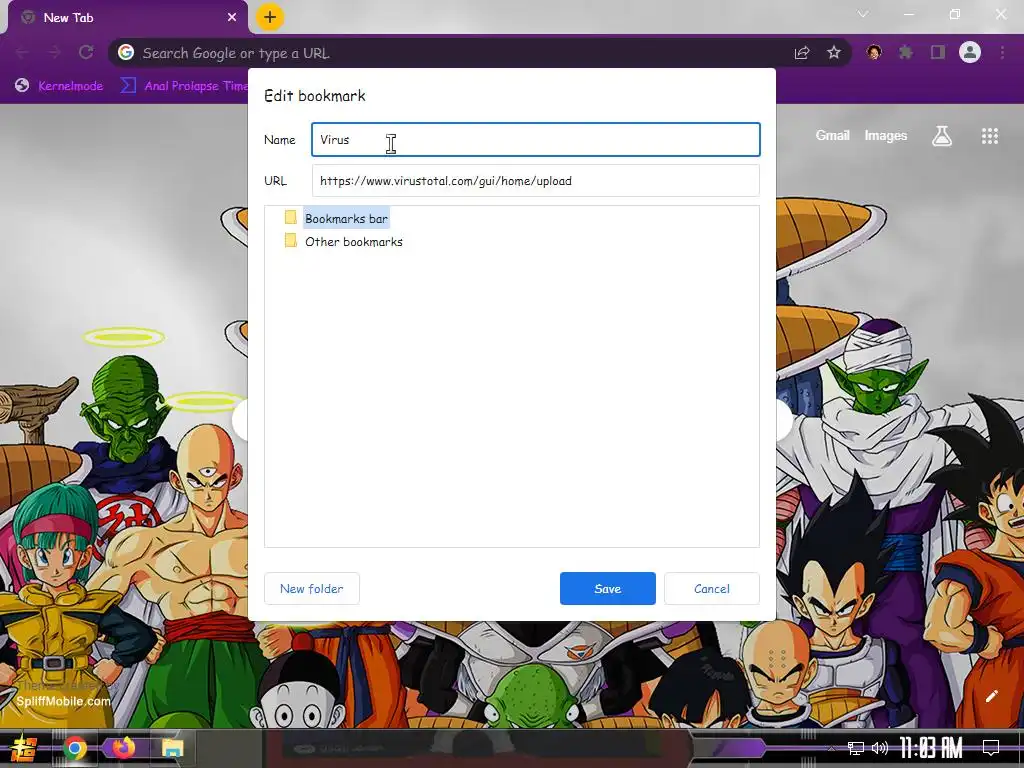
Task: Close the New Tab tab
Action: tap(232, 18)
